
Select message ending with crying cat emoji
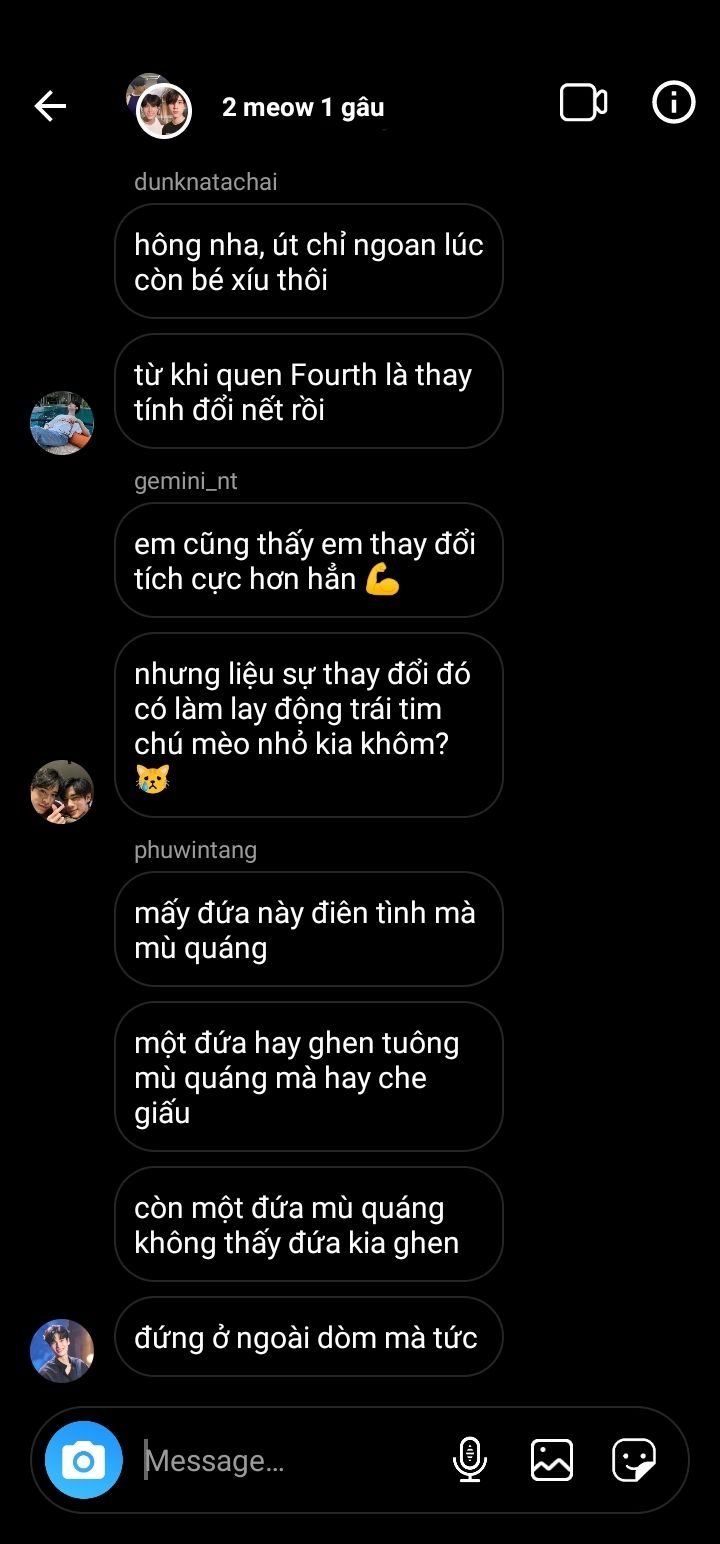pos(309,725)
